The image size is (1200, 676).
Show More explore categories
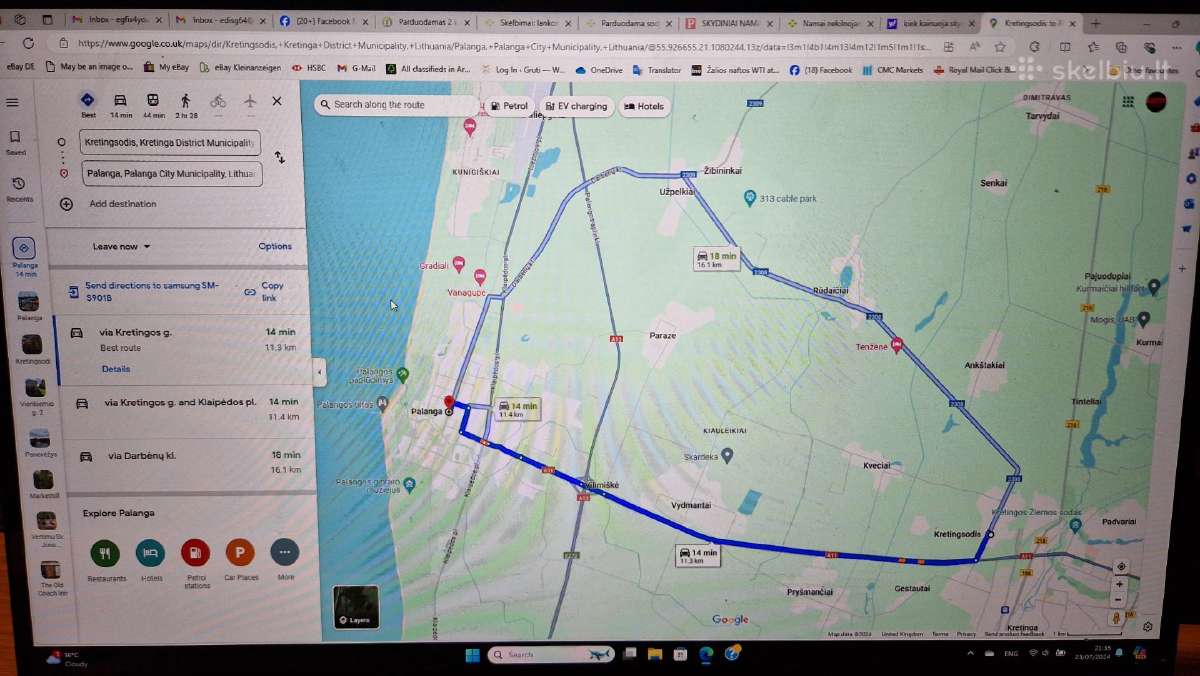285,558
